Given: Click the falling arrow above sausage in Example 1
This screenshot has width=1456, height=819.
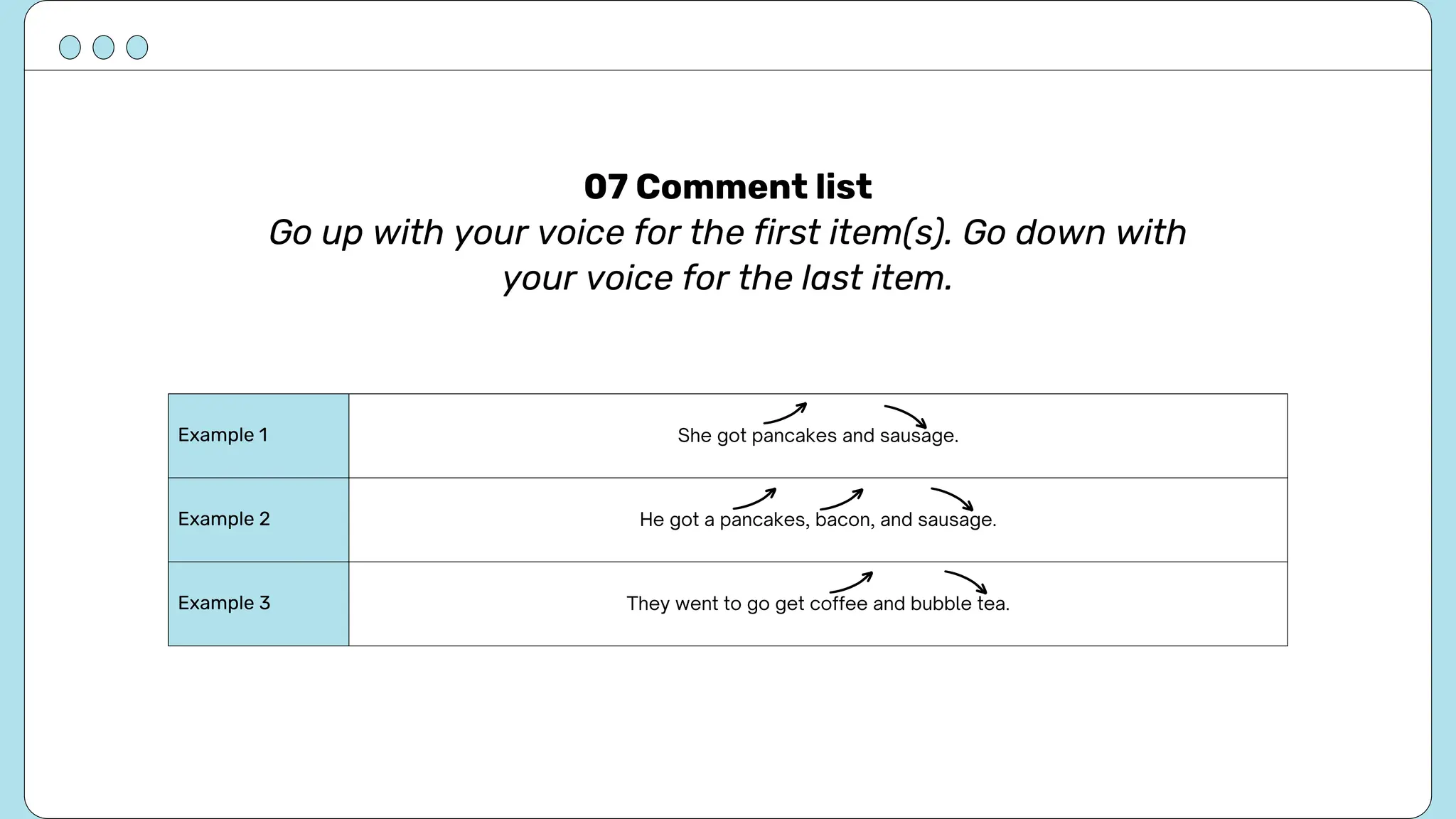Looking at the screenshot, I should click(906, 416).
